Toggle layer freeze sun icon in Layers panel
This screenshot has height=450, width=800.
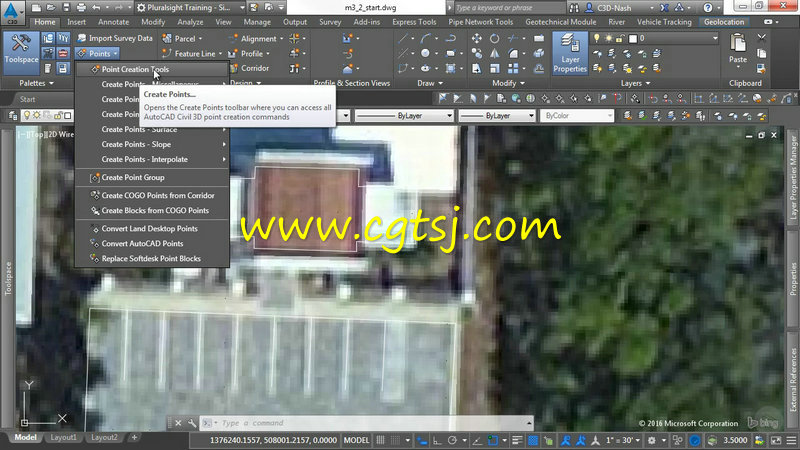coord(608,38)
